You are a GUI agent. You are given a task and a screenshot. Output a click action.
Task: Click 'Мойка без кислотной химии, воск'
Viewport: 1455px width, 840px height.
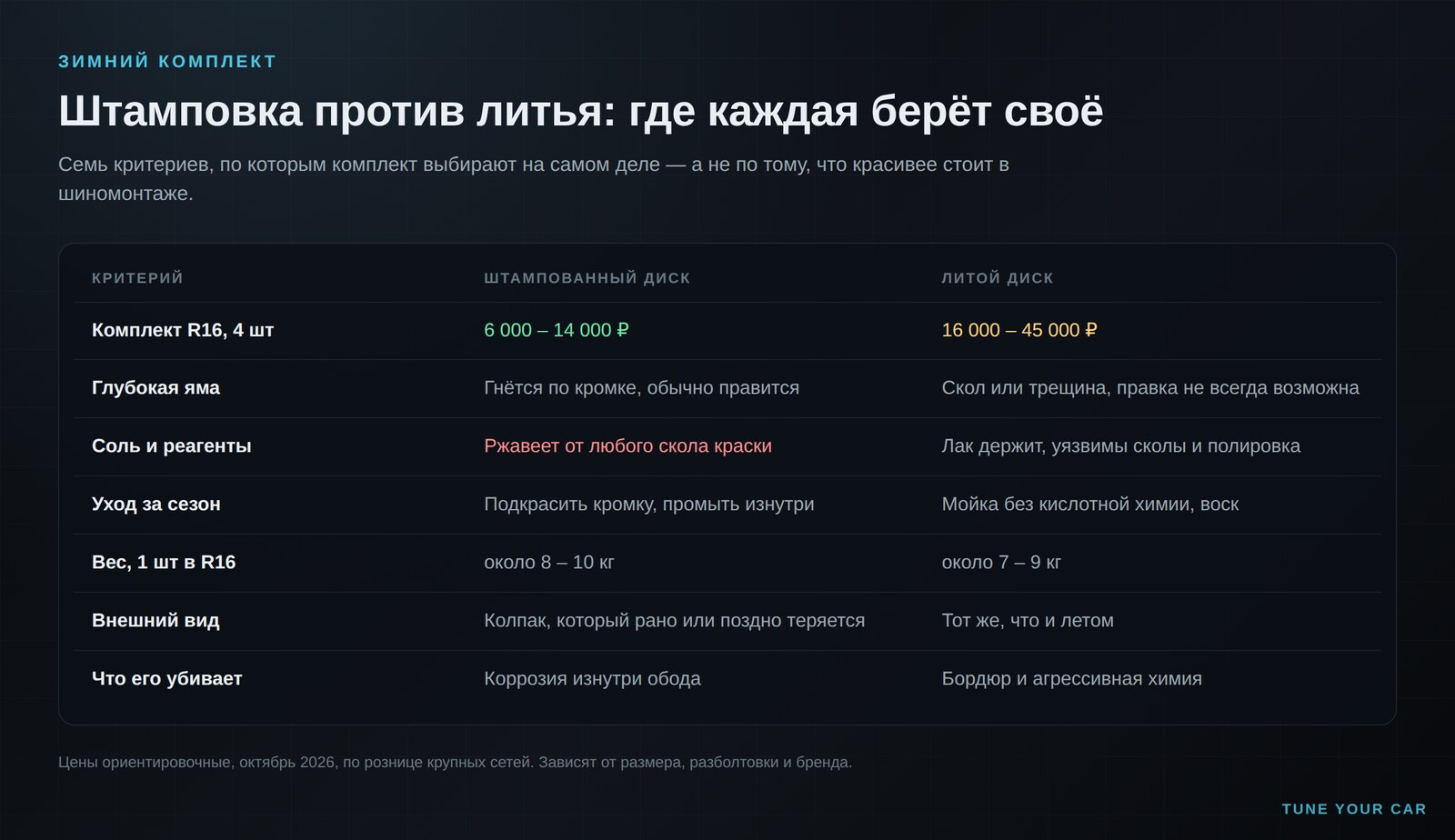point(1090,504)
